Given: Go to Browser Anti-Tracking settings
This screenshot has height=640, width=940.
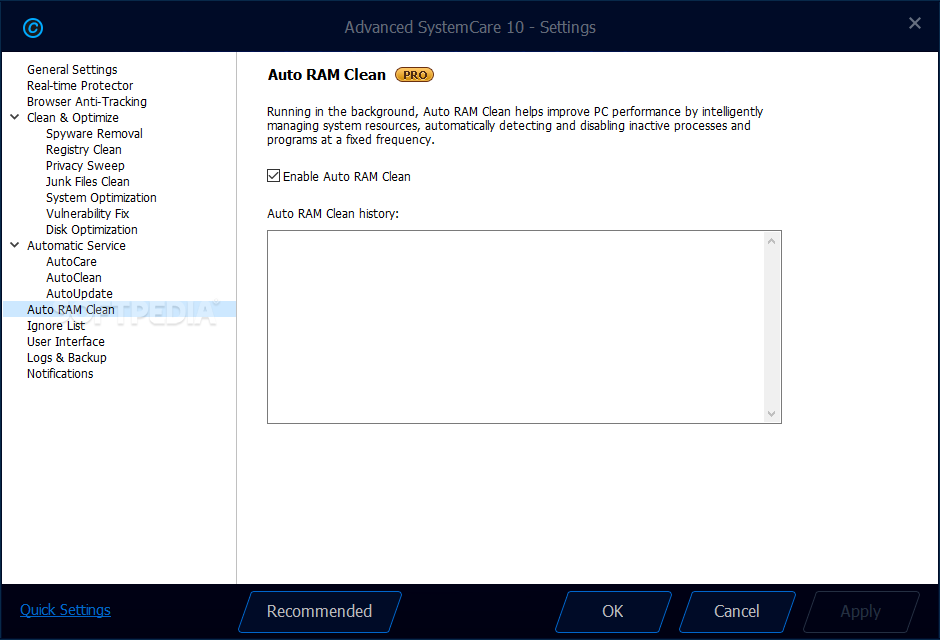Looking at the screenshot, I should pyautogui.click(x=86, y=102).
